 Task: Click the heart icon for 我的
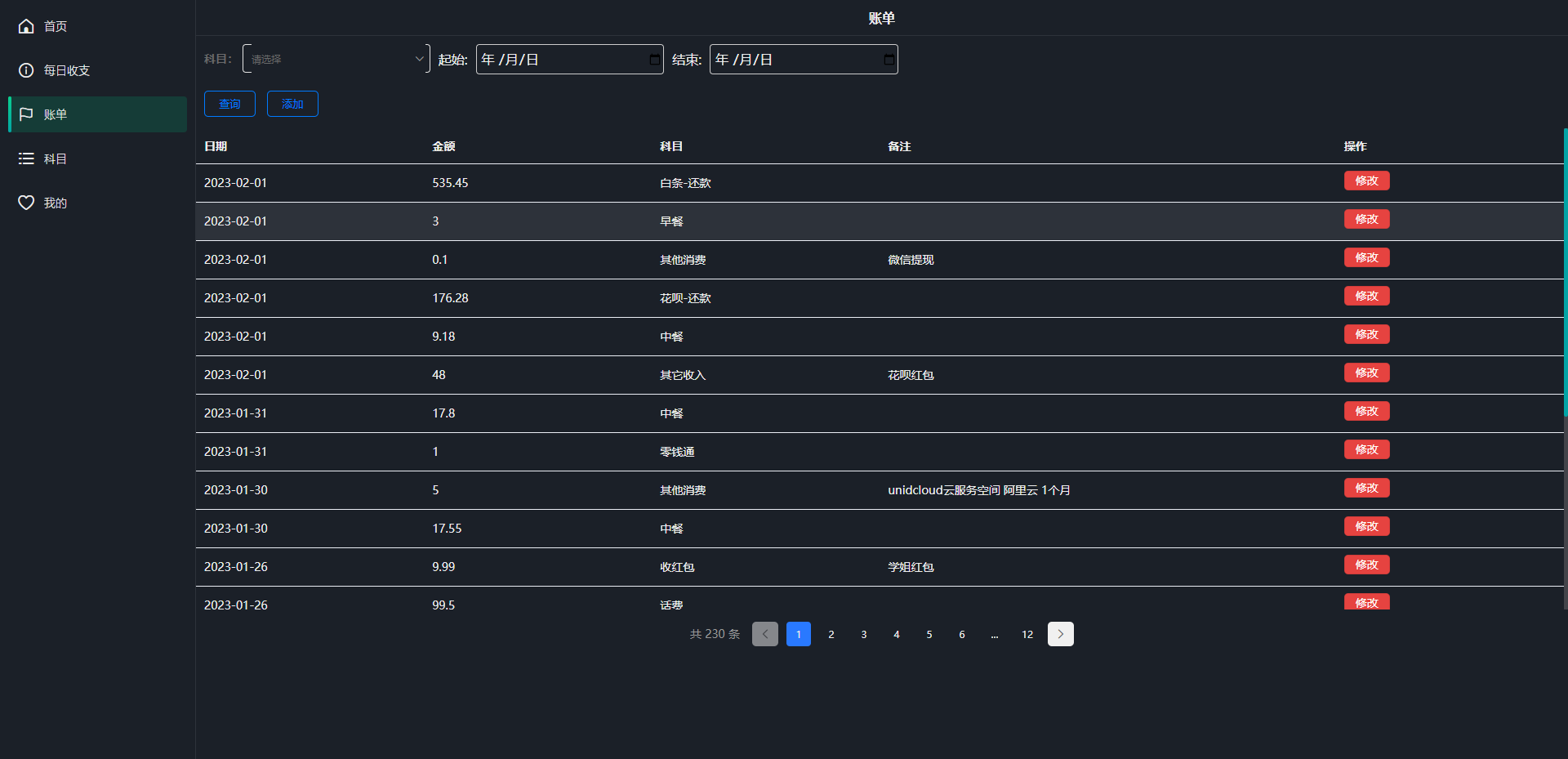[x=26, y=203]
